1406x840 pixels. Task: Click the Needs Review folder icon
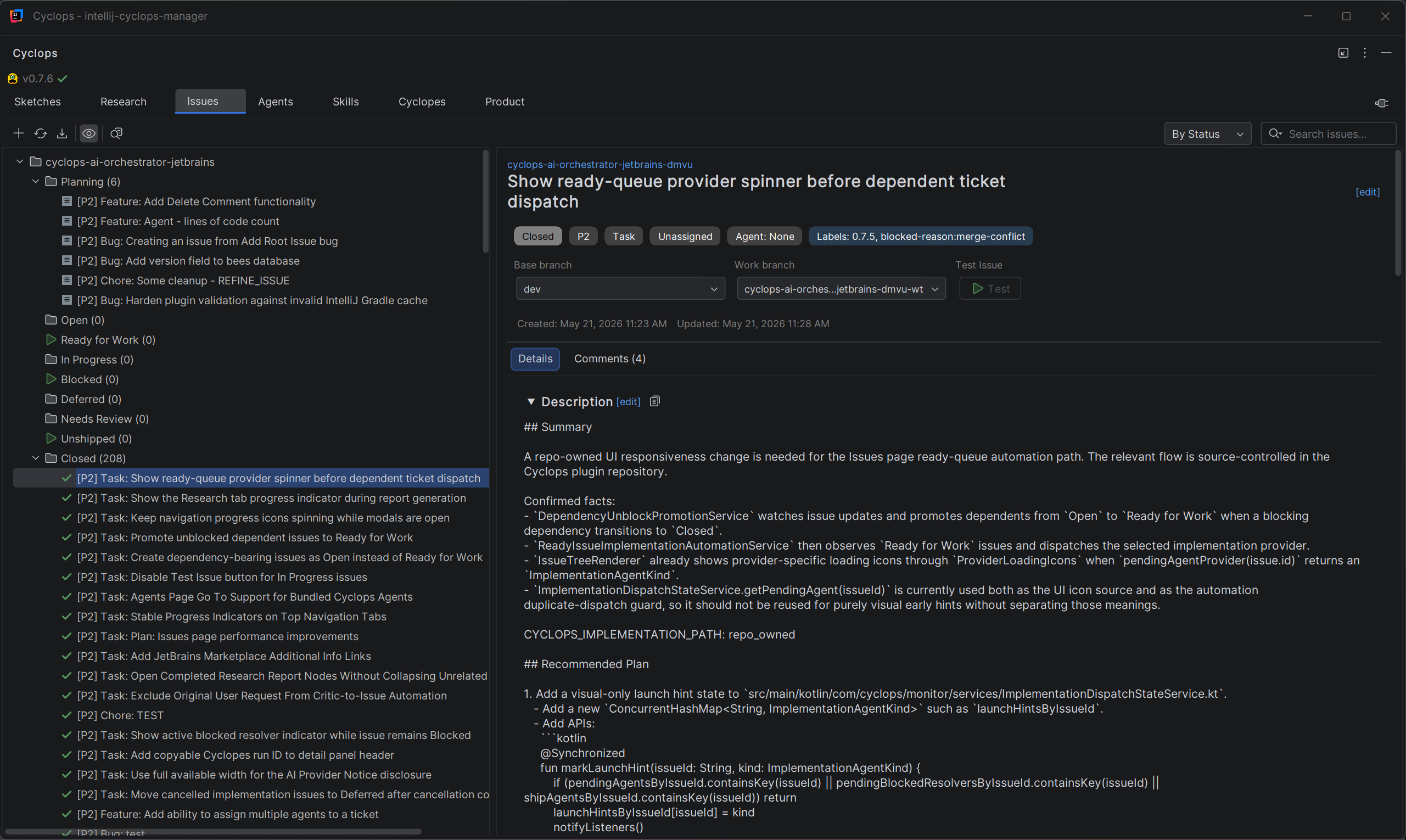(x=51, y=419)
